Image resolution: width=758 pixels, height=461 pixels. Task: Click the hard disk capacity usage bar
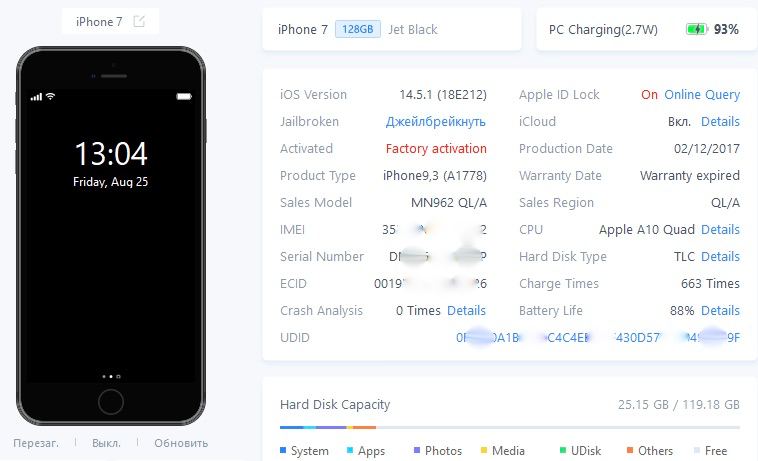510,427
